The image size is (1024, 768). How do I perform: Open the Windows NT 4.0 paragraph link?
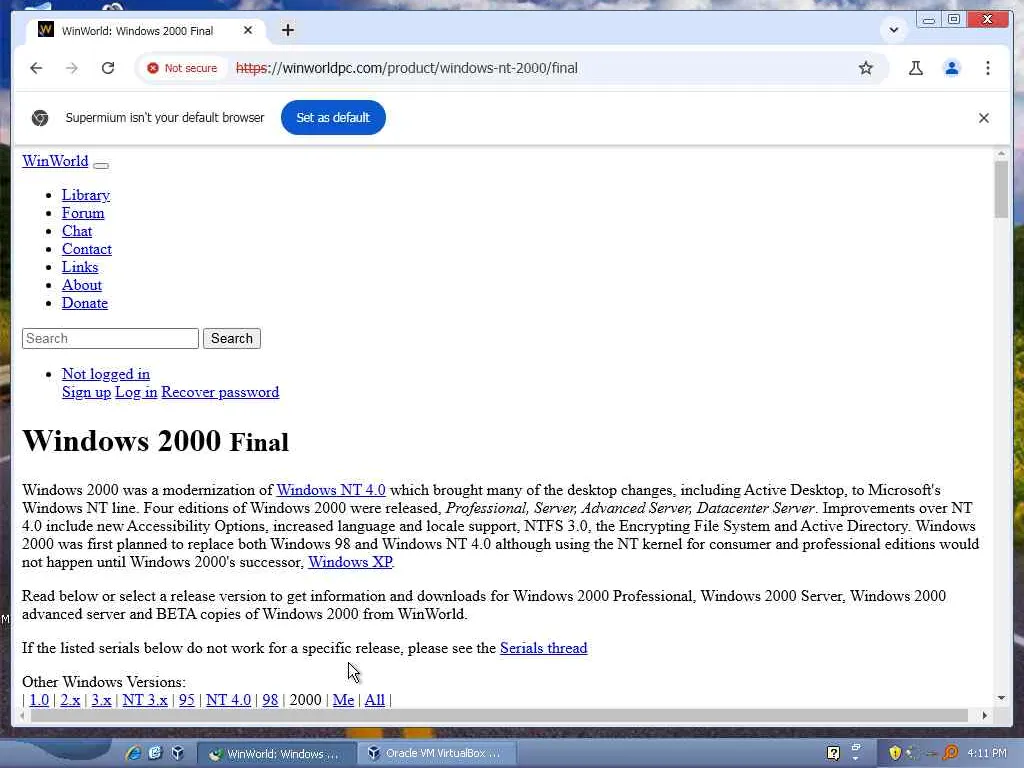(x=331, y=490)
